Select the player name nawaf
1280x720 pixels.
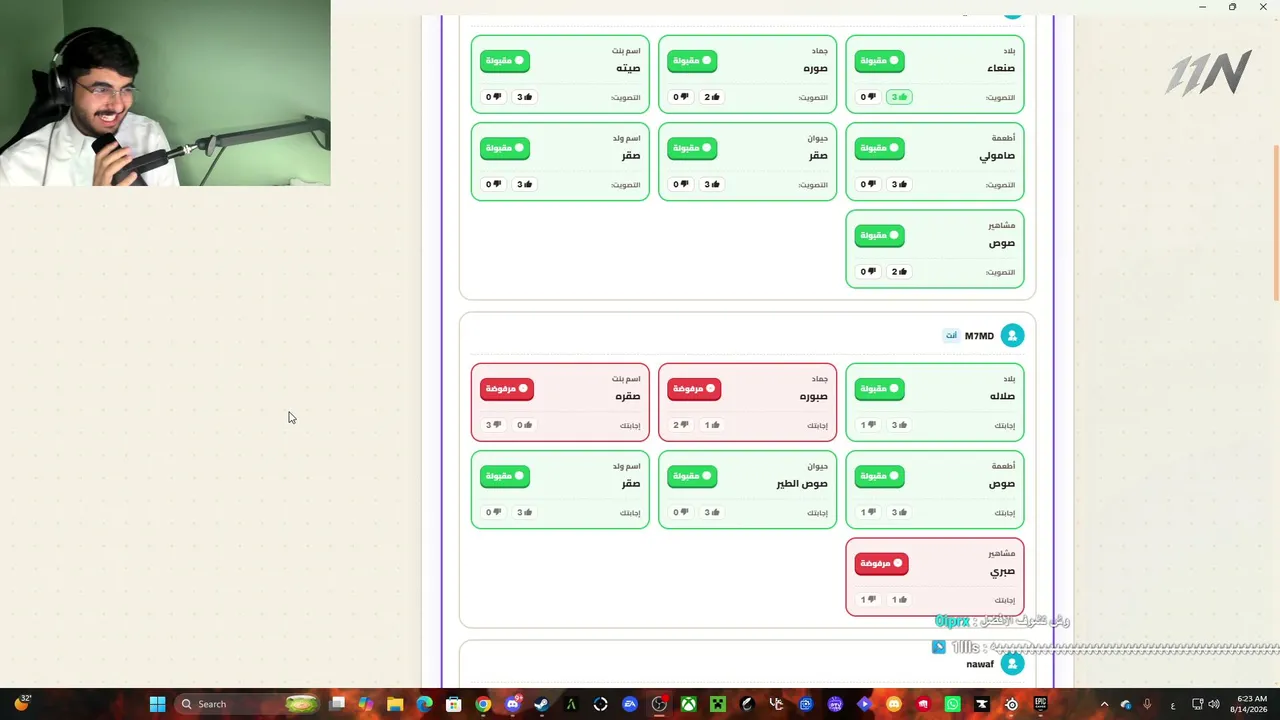point(980,664)
